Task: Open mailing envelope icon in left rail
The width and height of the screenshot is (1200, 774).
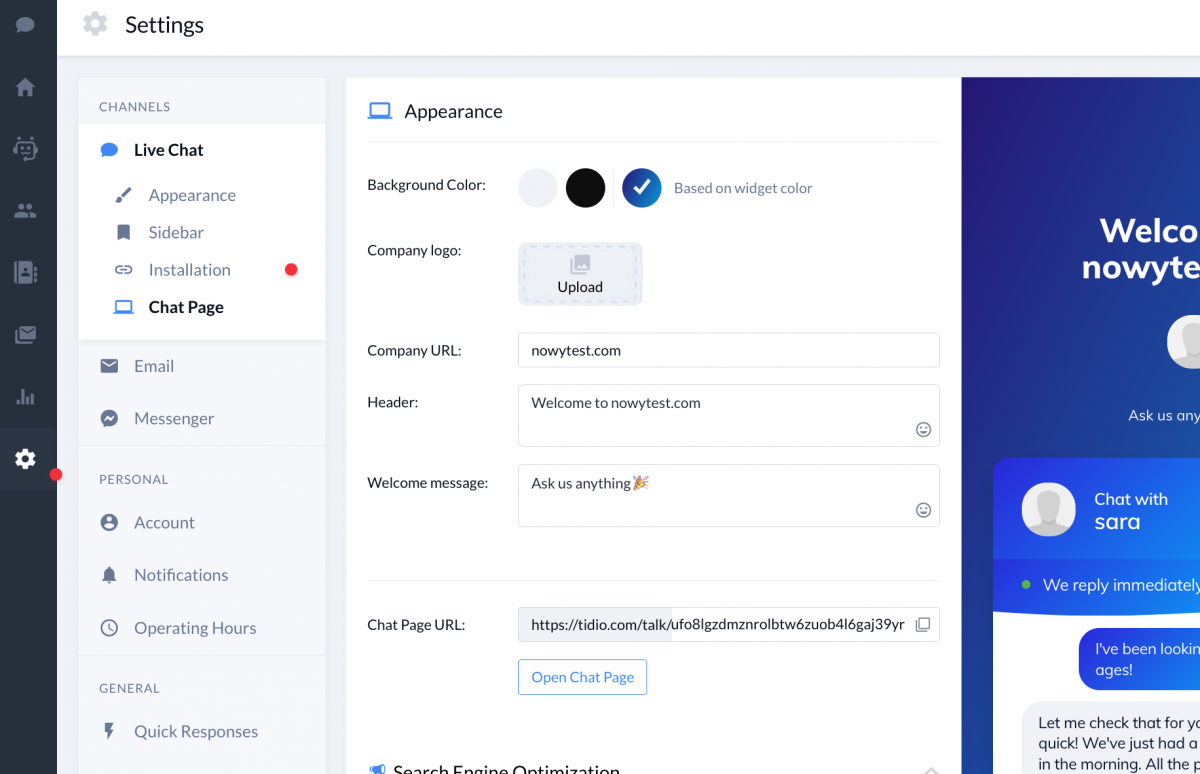Action: (25, 335)
